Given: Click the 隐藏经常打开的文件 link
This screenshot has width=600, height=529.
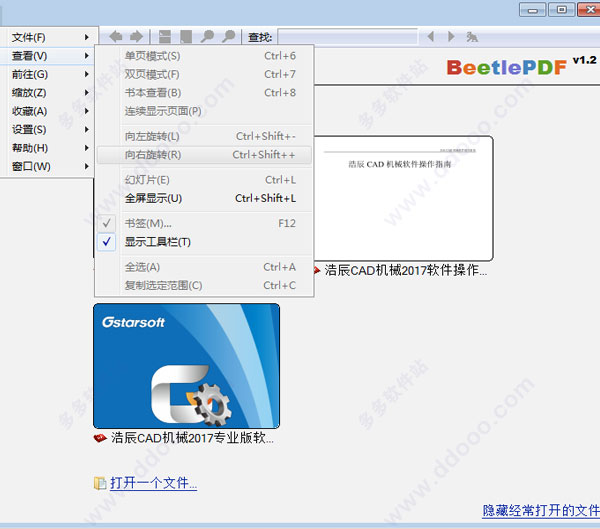Looking at the screenshot, I should coord(541,511).
